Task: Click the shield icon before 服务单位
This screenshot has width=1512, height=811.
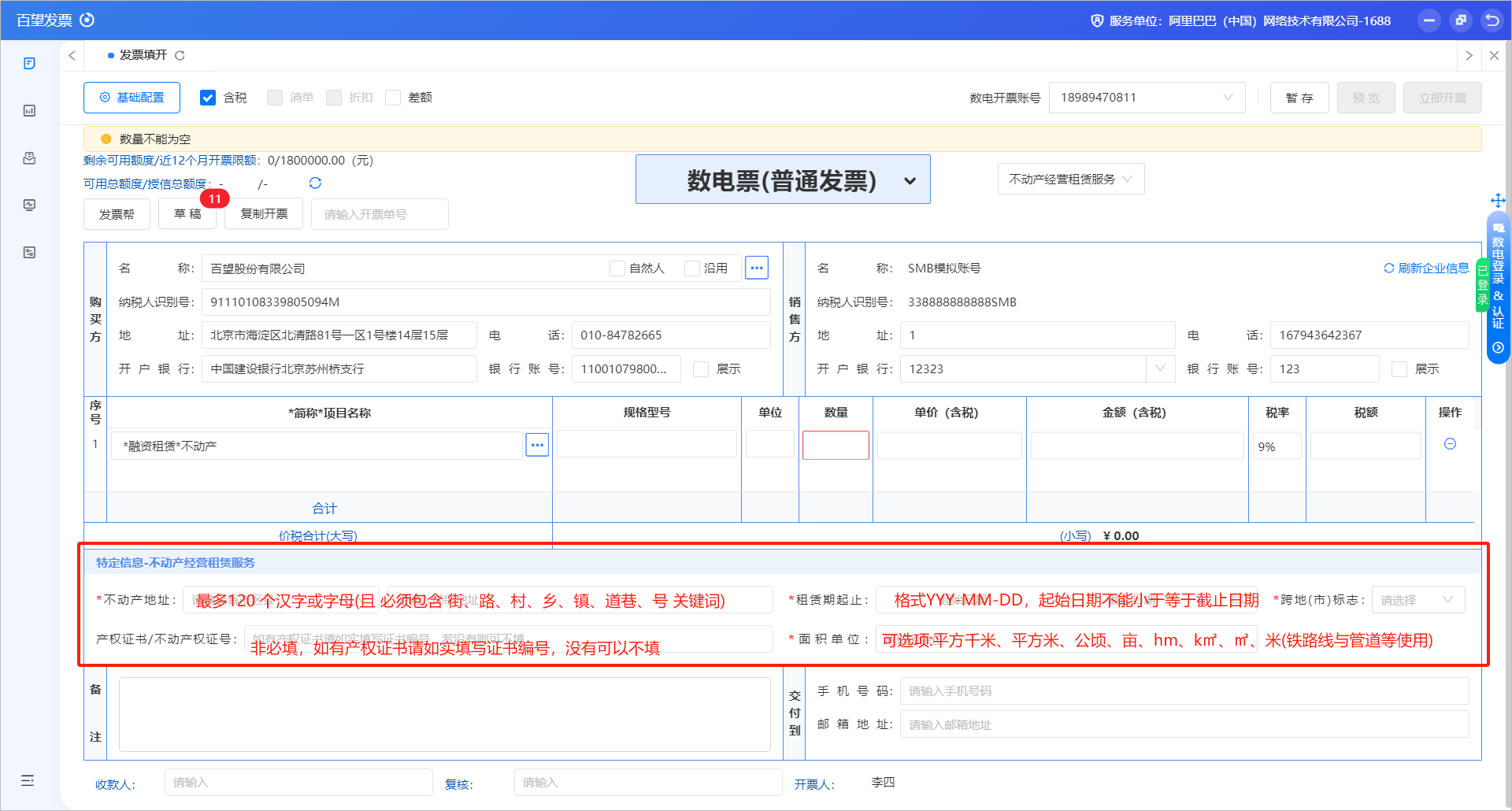Action: tap(1097, 20)
